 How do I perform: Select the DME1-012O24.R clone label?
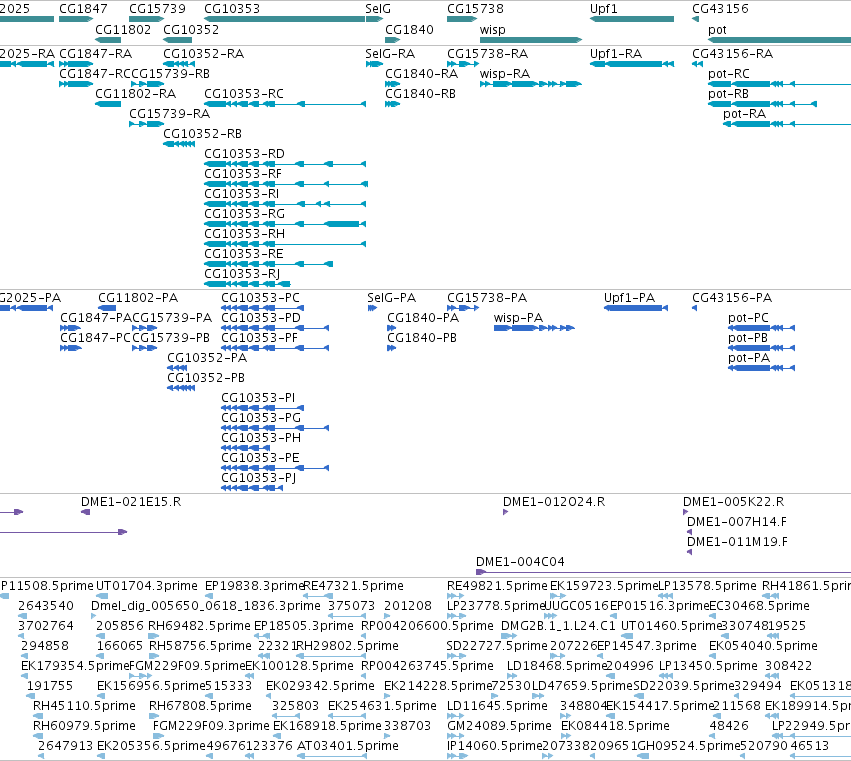click(554, 502)
